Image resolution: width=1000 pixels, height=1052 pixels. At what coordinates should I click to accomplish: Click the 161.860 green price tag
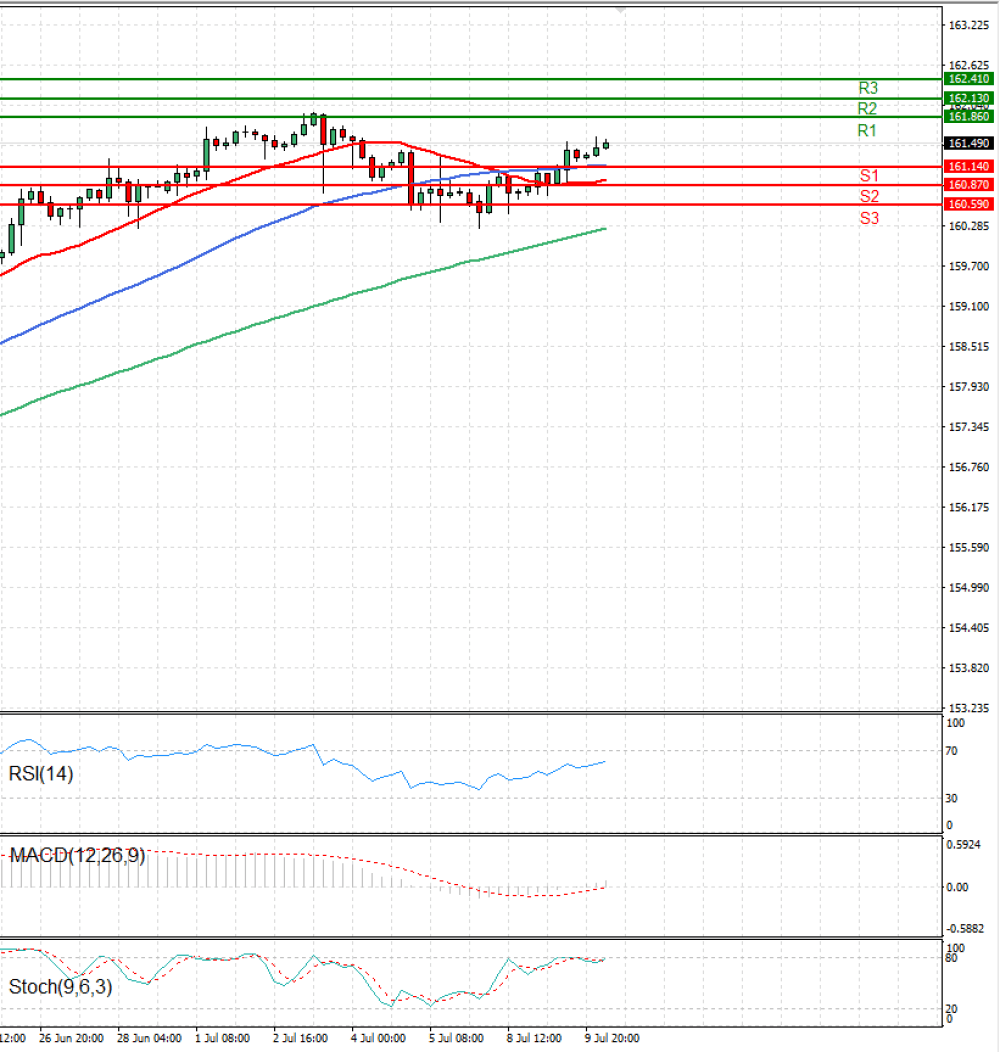(x=968, y=117)
